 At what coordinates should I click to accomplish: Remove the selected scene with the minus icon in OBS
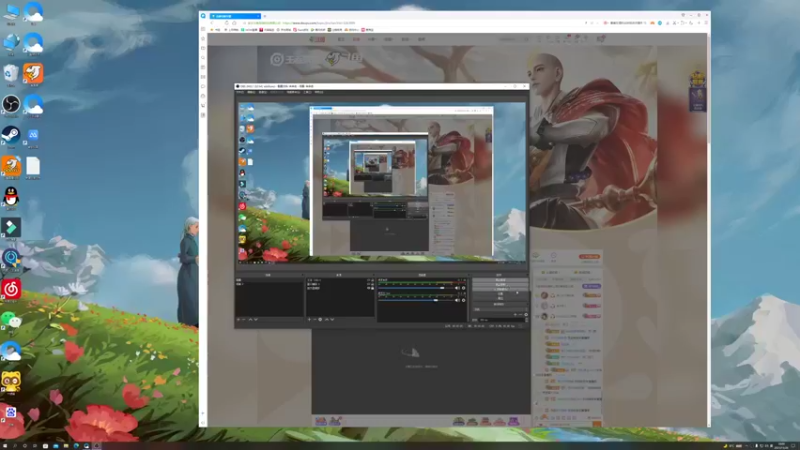tap(243, 319)
